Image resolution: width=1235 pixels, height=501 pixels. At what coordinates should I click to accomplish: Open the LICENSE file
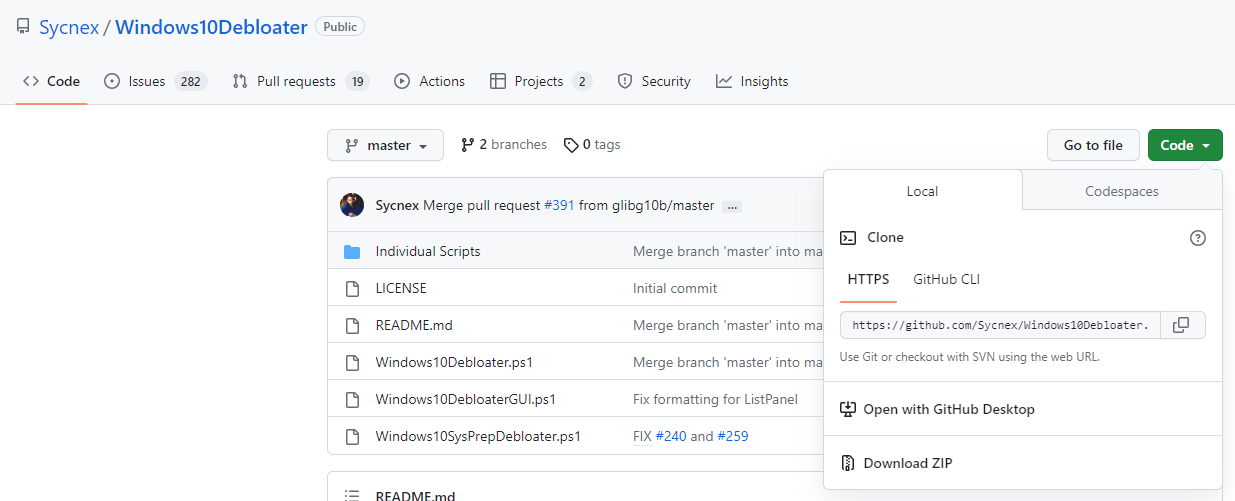coord(401,288)
